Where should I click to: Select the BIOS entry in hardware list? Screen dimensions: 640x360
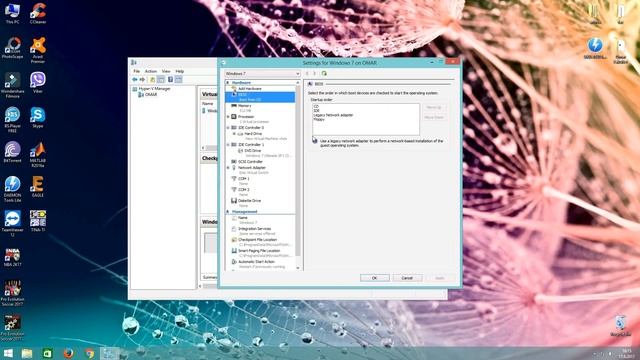(260, 97)
